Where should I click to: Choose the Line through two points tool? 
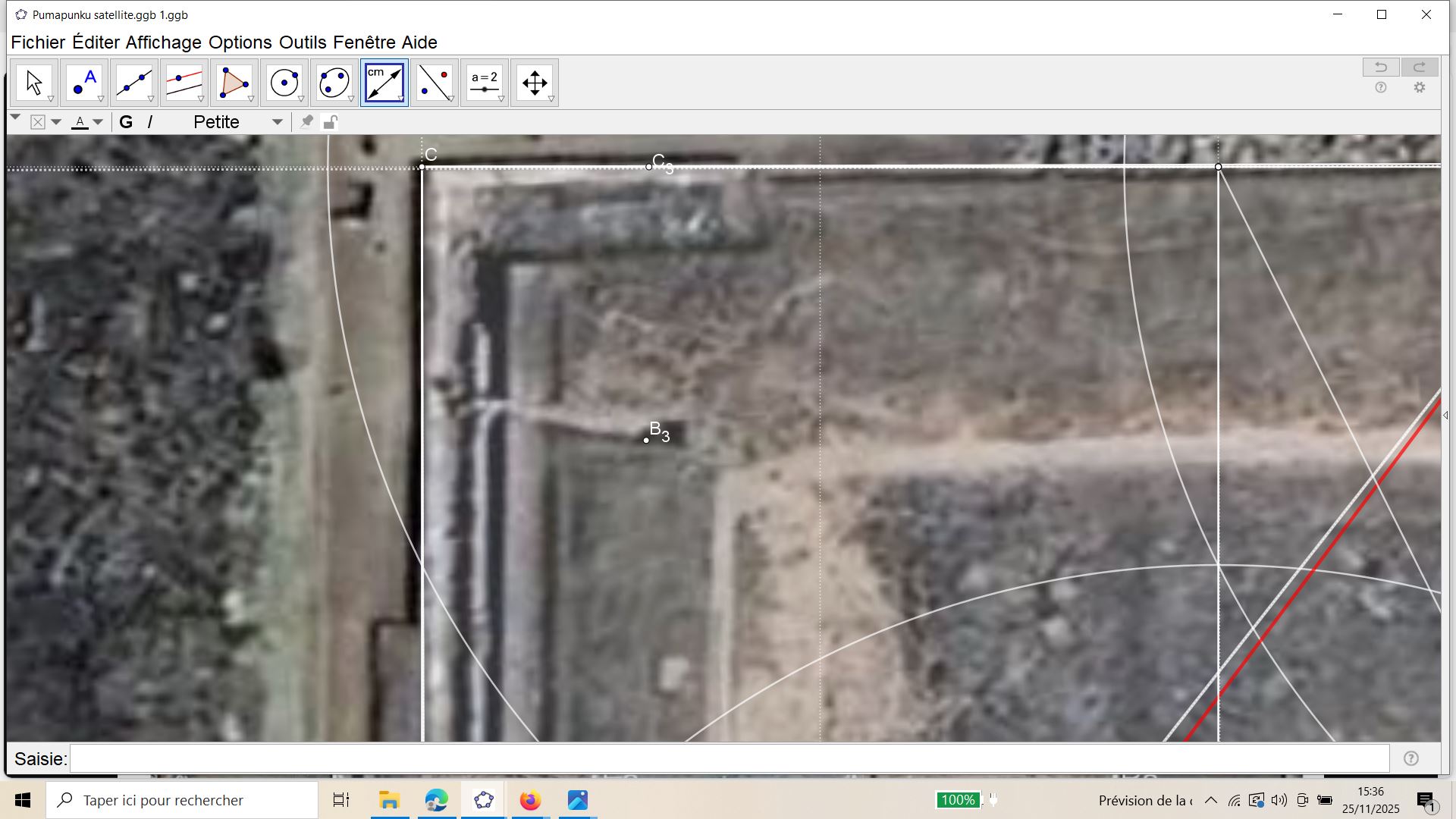133,82
